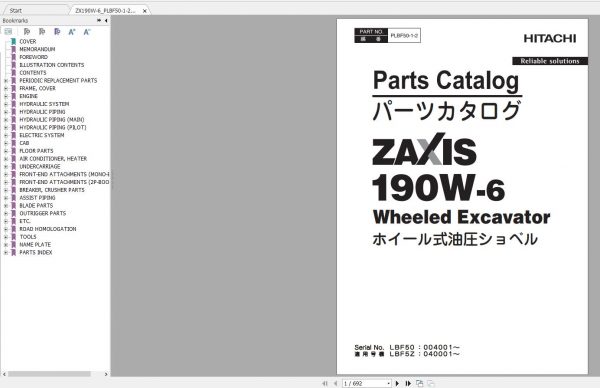Expand the HYDRAULIC SYSTEM bookmark
Viewport: 600px width, 388px height.
click(x=6, y=104)
